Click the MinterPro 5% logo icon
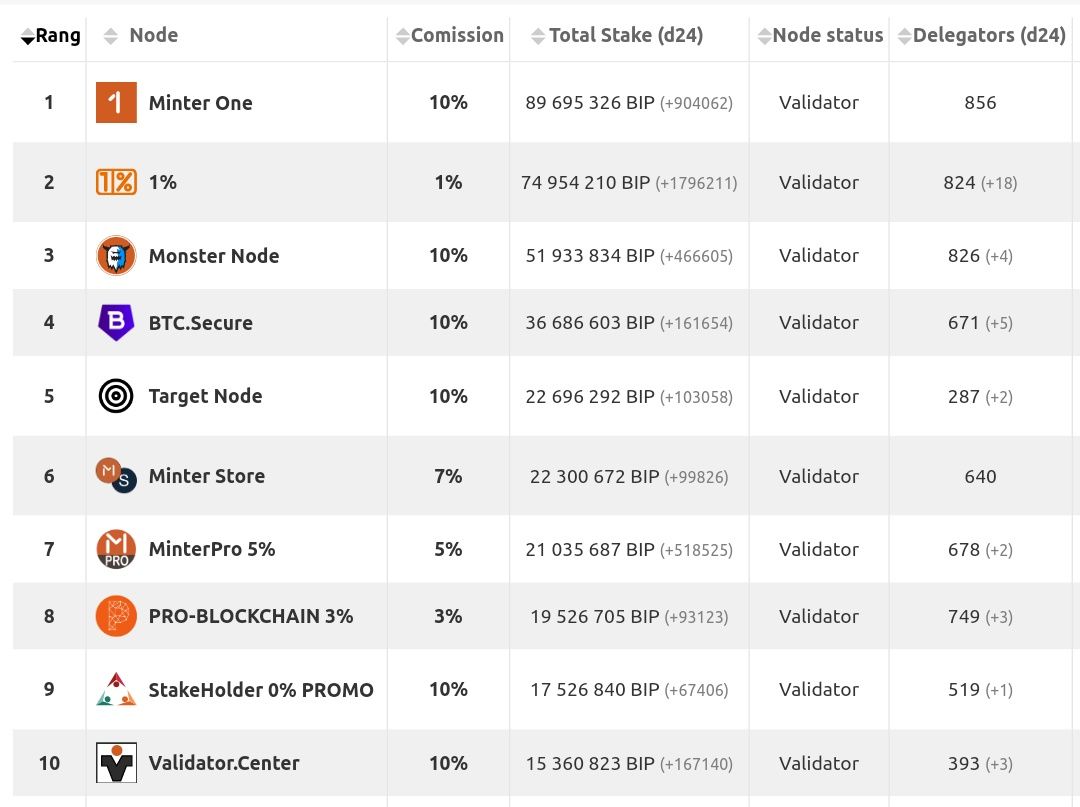1080x807 pixels. tap(116, 549)
